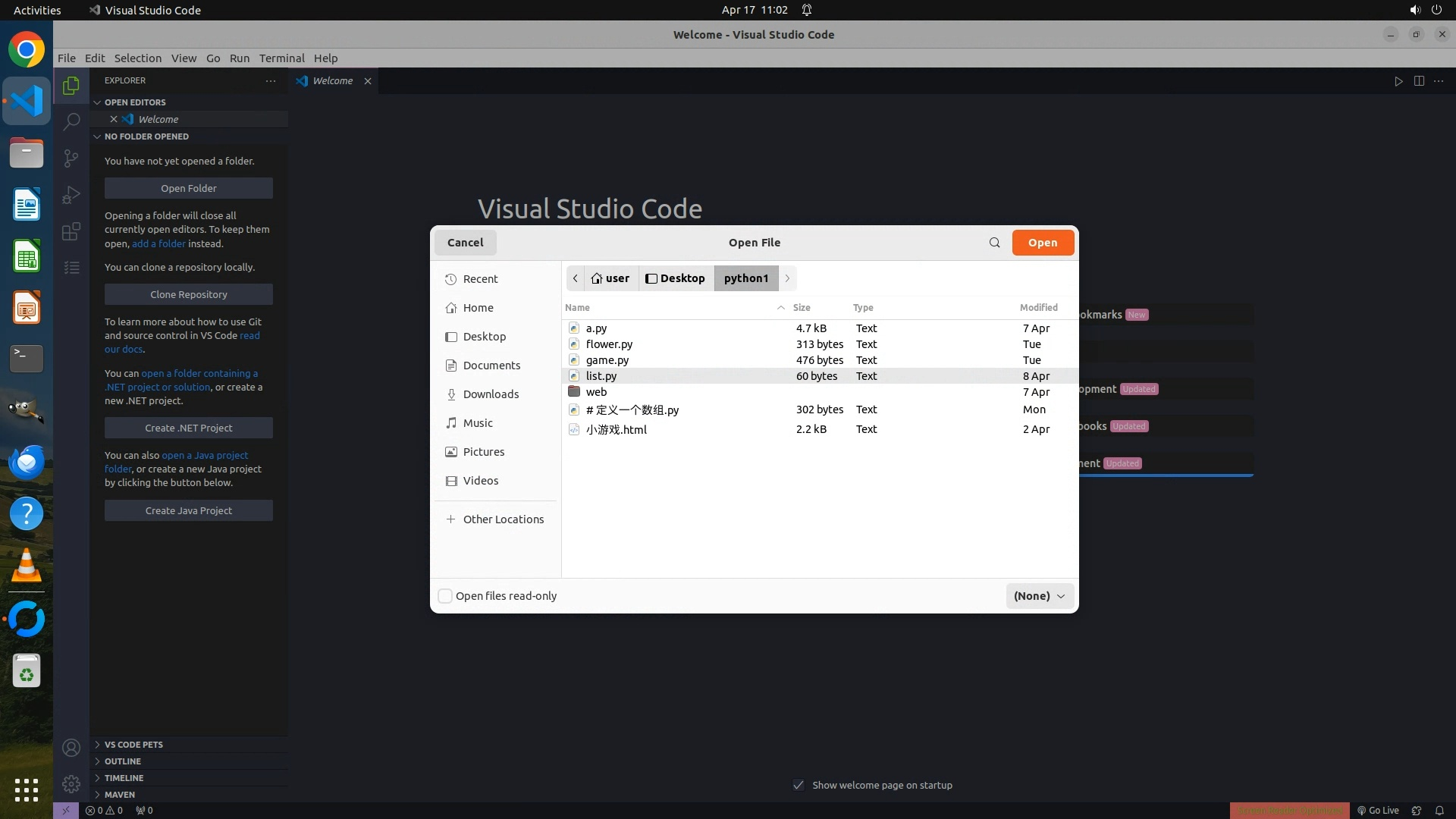Toggle Show welcome page on startup

tap(799, 785)
